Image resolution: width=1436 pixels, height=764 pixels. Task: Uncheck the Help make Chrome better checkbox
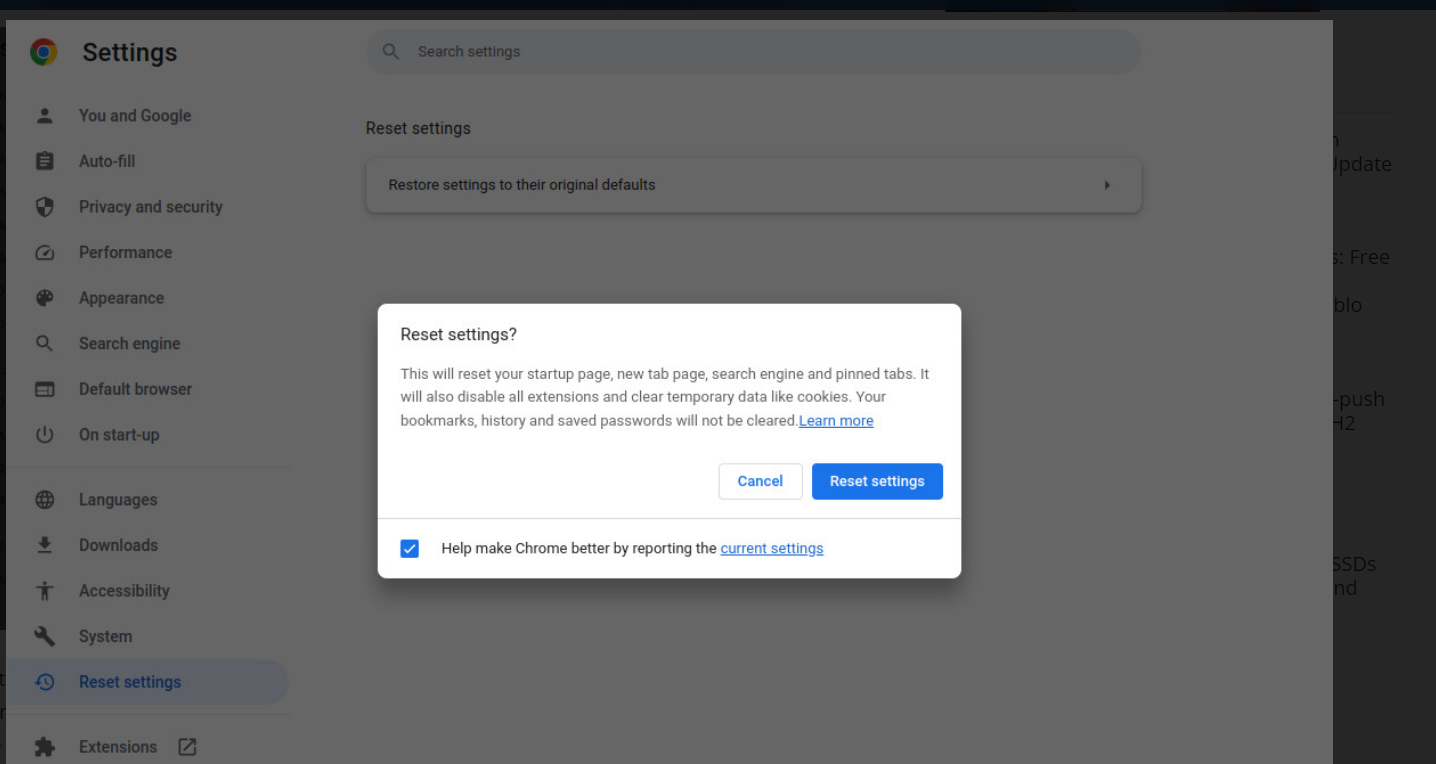(409, 548)
